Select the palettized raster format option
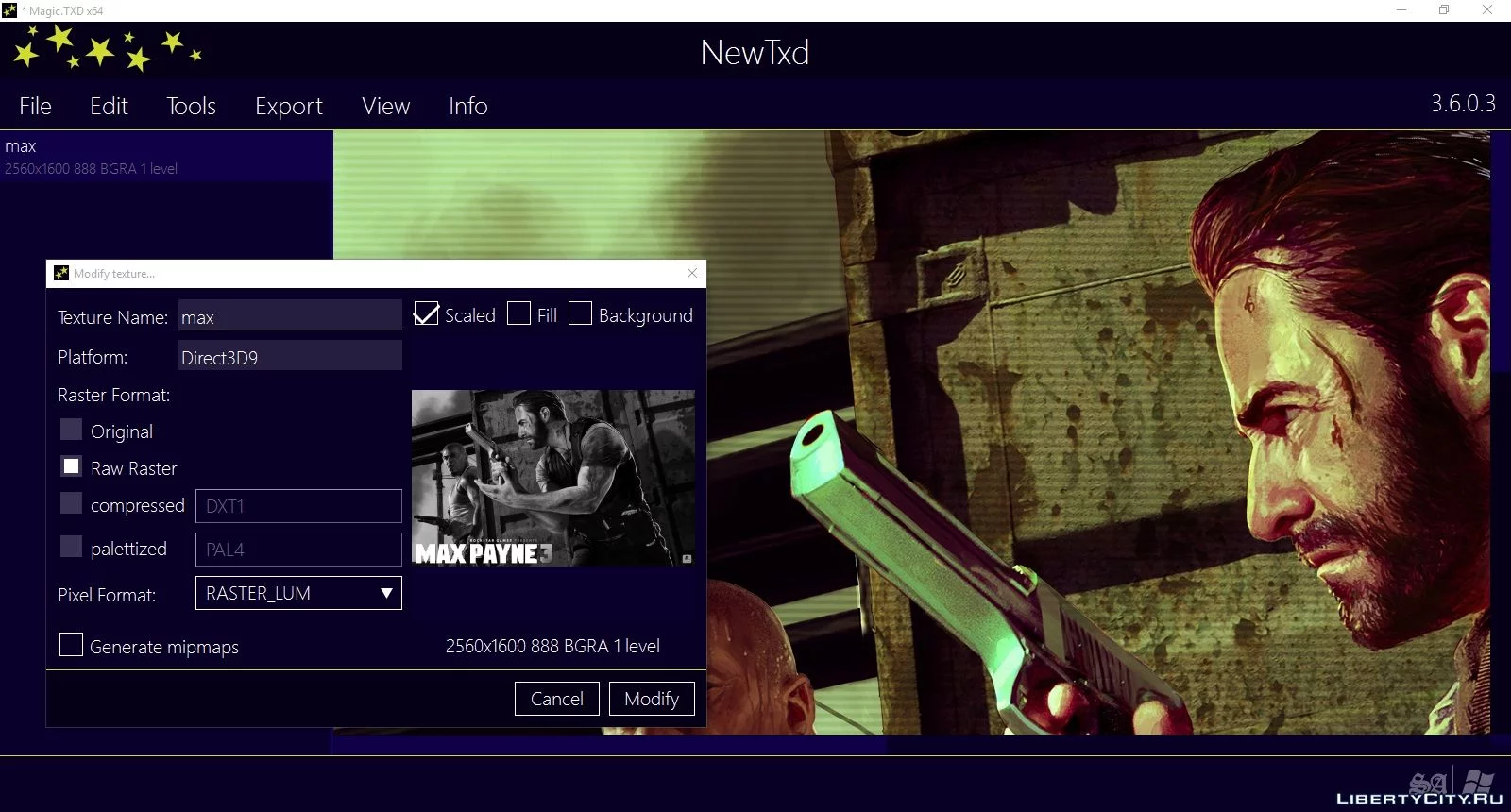 [71, 547]
